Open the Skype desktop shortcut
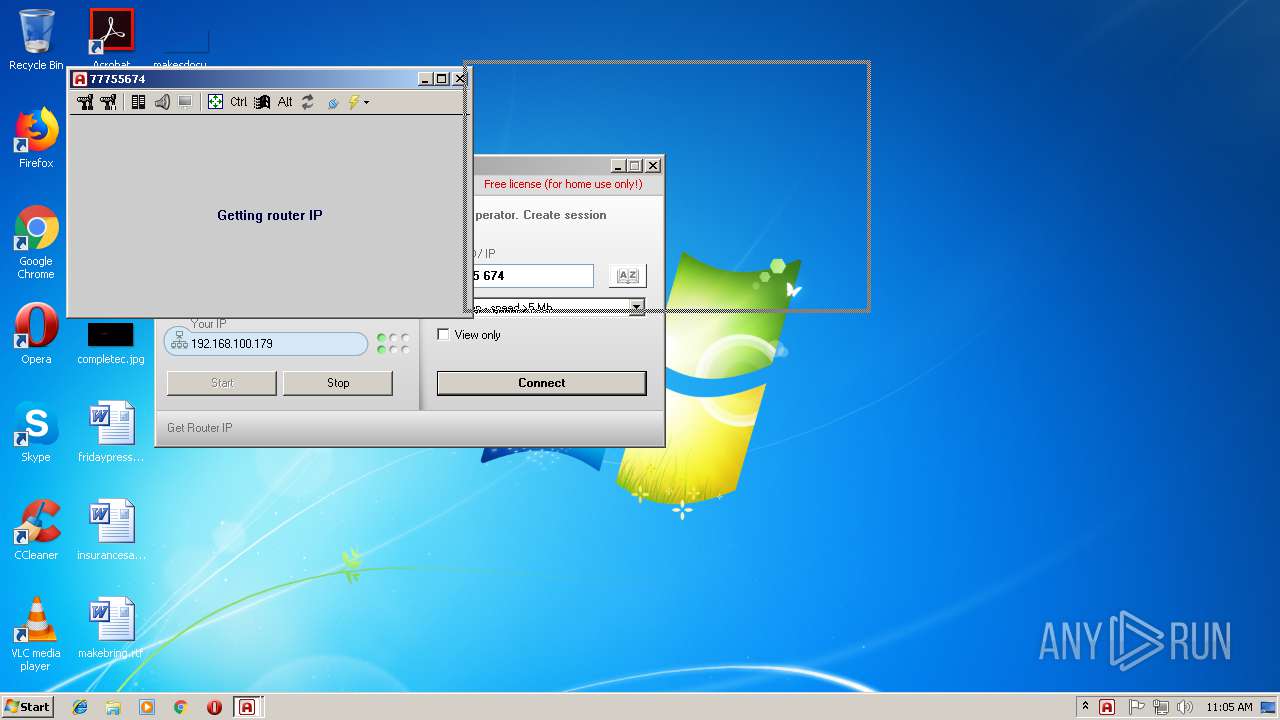The height and width of the screenshot is (720, 1280). [x=36, y=432]
